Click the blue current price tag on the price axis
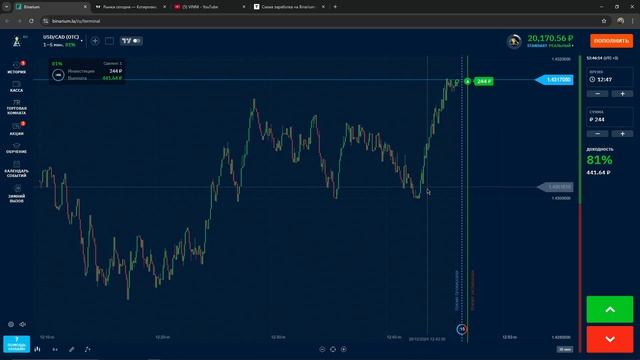 click(554, 80)
